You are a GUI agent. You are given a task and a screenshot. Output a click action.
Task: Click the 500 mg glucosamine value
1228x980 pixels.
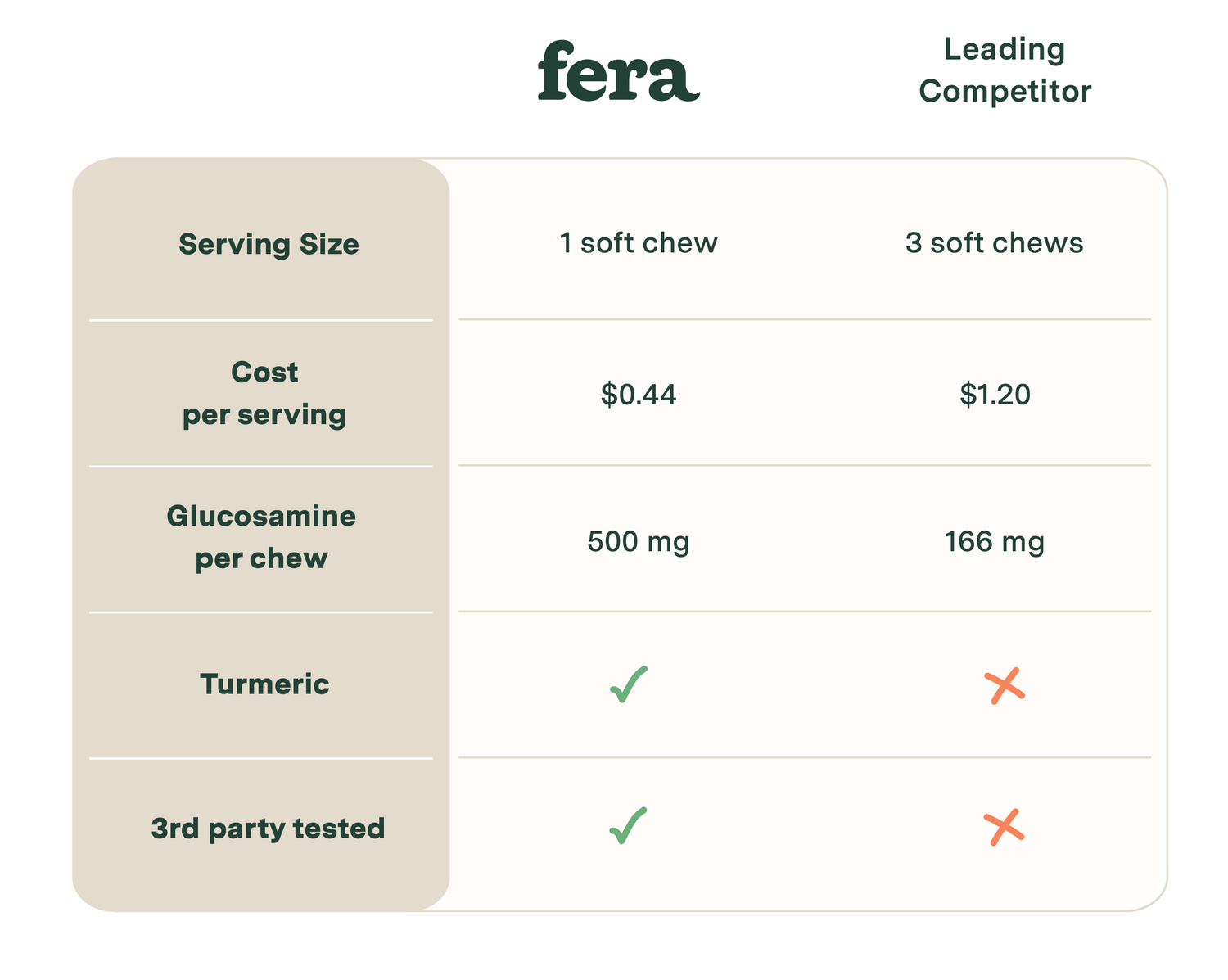tap(639, 542)
